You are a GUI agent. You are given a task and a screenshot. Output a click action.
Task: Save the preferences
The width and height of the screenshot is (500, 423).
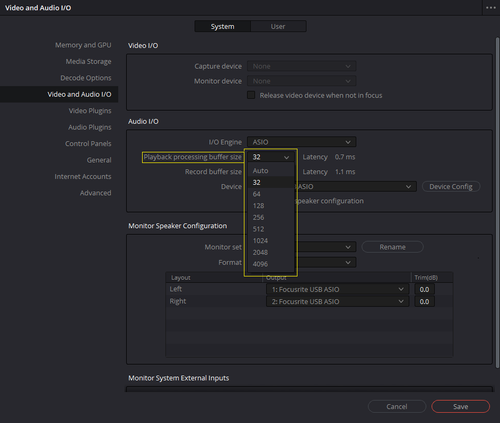coord(460,407)
